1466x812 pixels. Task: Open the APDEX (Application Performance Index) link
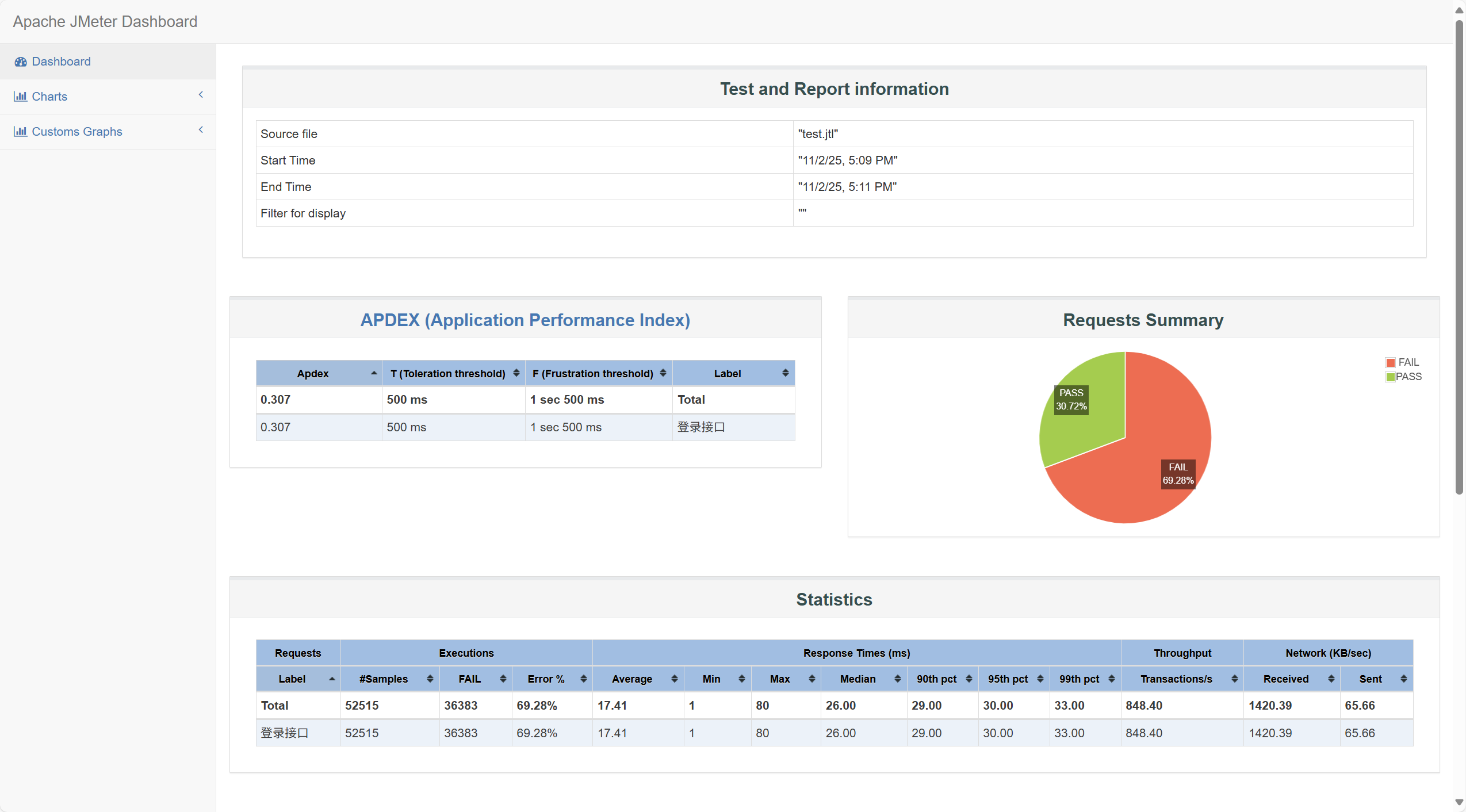[x=525, y=320]
